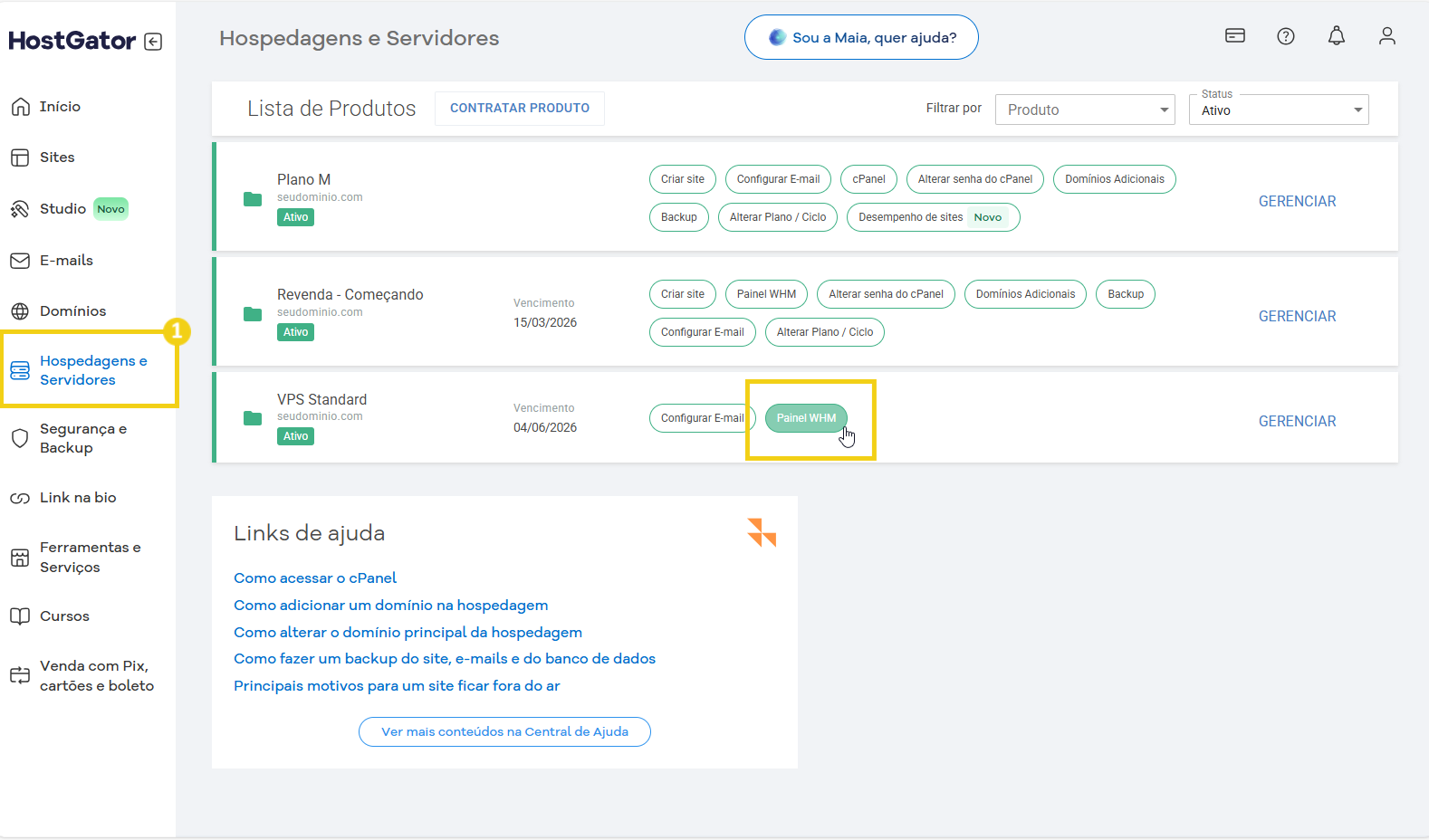Click the Sites sidebar icon
The width and height of the screenshot is (1429, 840).
pyautogui.click(x=20, y=157)
